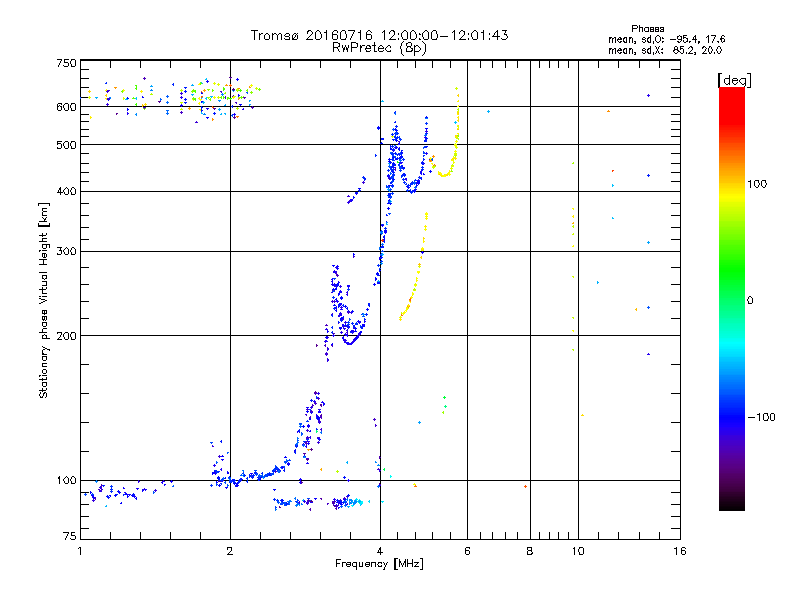Click the y-axis tick label '75'
Viewport: 800px width, 600px height.
(70, 536)
